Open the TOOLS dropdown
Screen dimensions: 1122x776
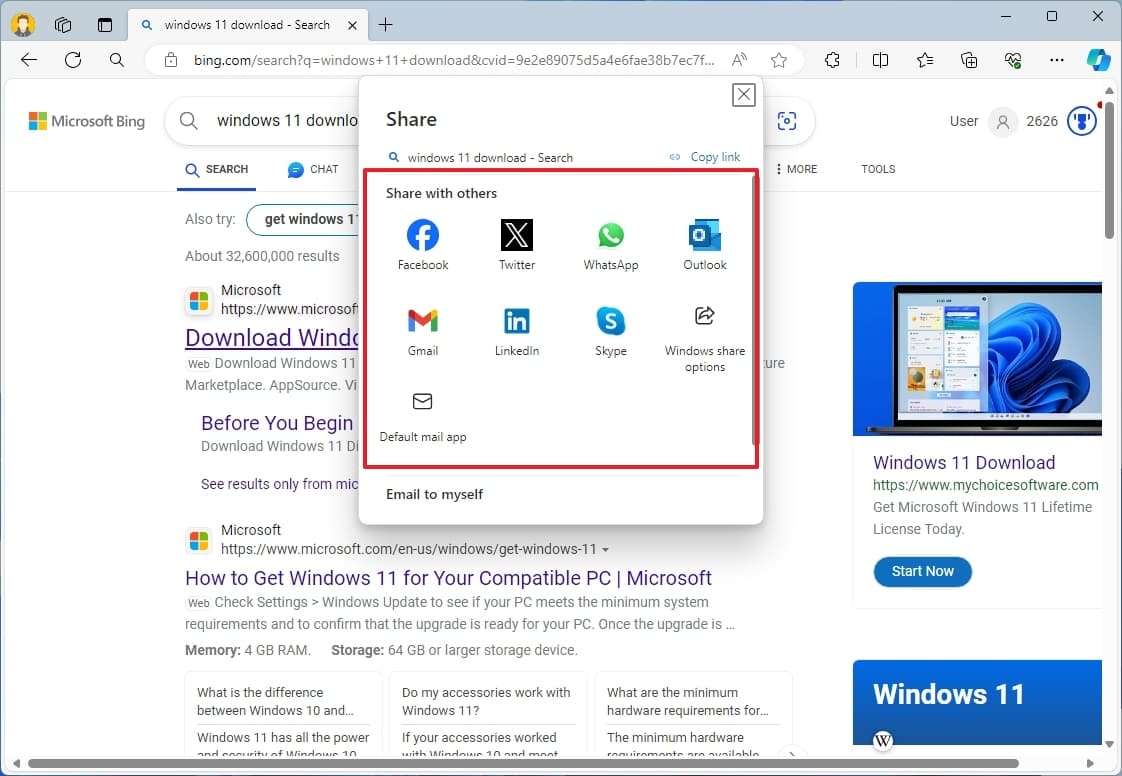click(x=877, y=168)
